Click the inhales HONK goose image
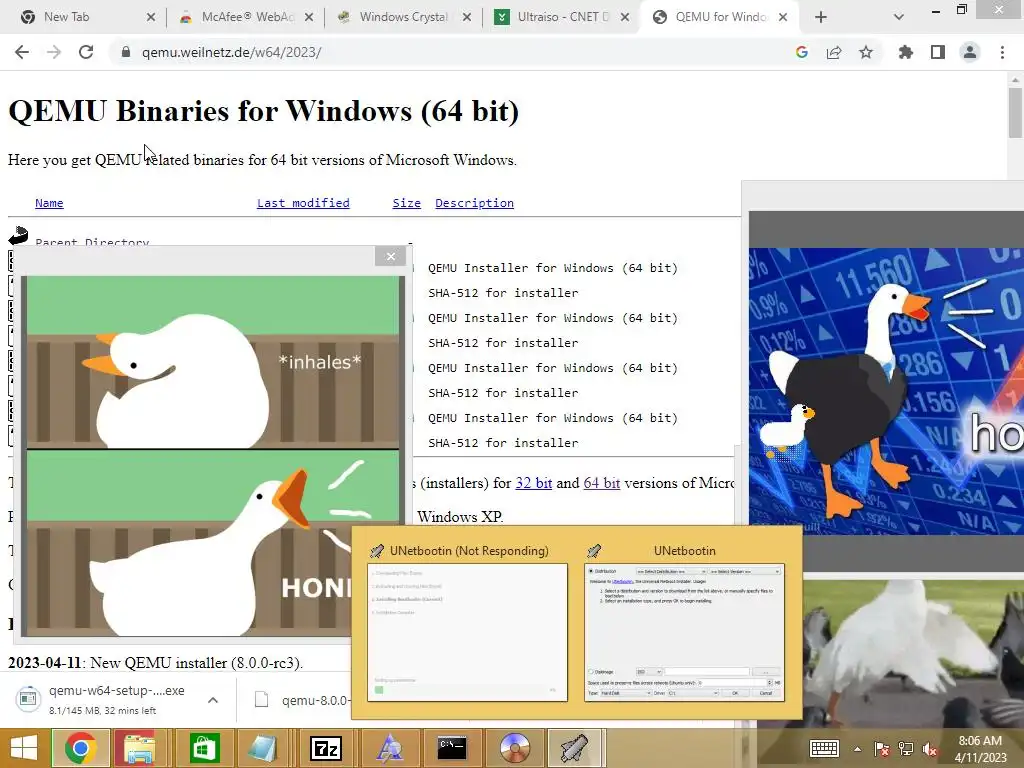This screenshot has height=768, width=1024. 213,456
